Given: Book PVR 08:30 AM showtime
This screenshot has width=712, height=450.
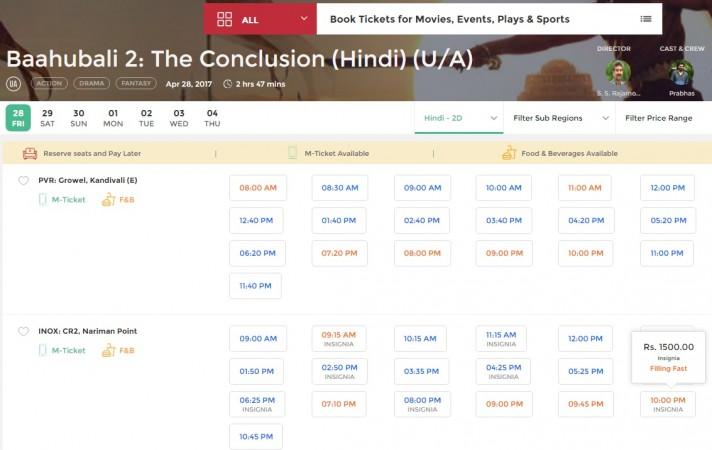Looking at the screenshot, I should [340, 188].
